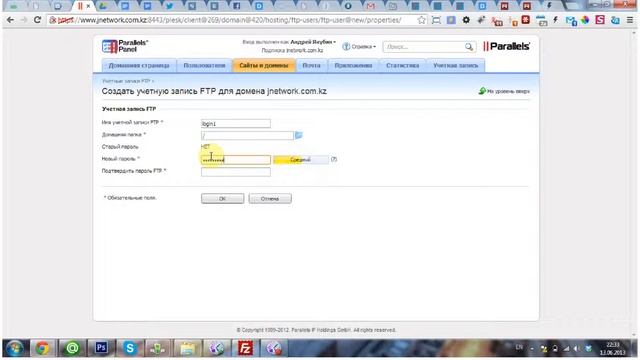
Task: Click the volume icon in system tray
Action: pyautogui.click(x=577, y=349)
